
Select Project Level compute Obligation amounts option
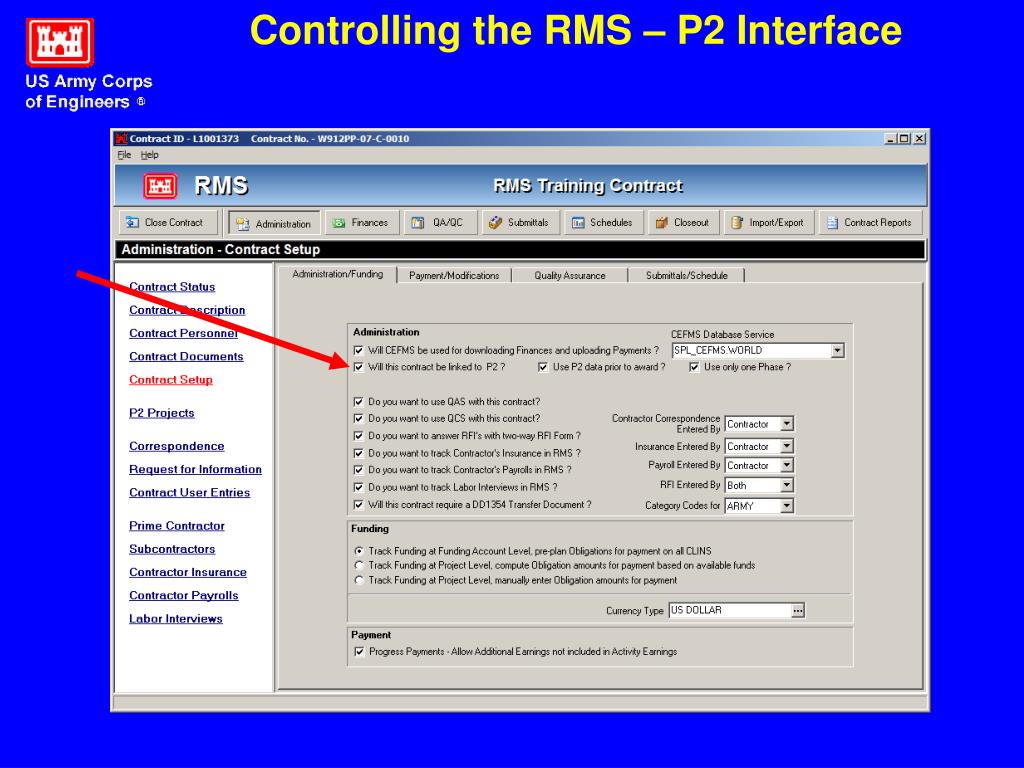359,566
